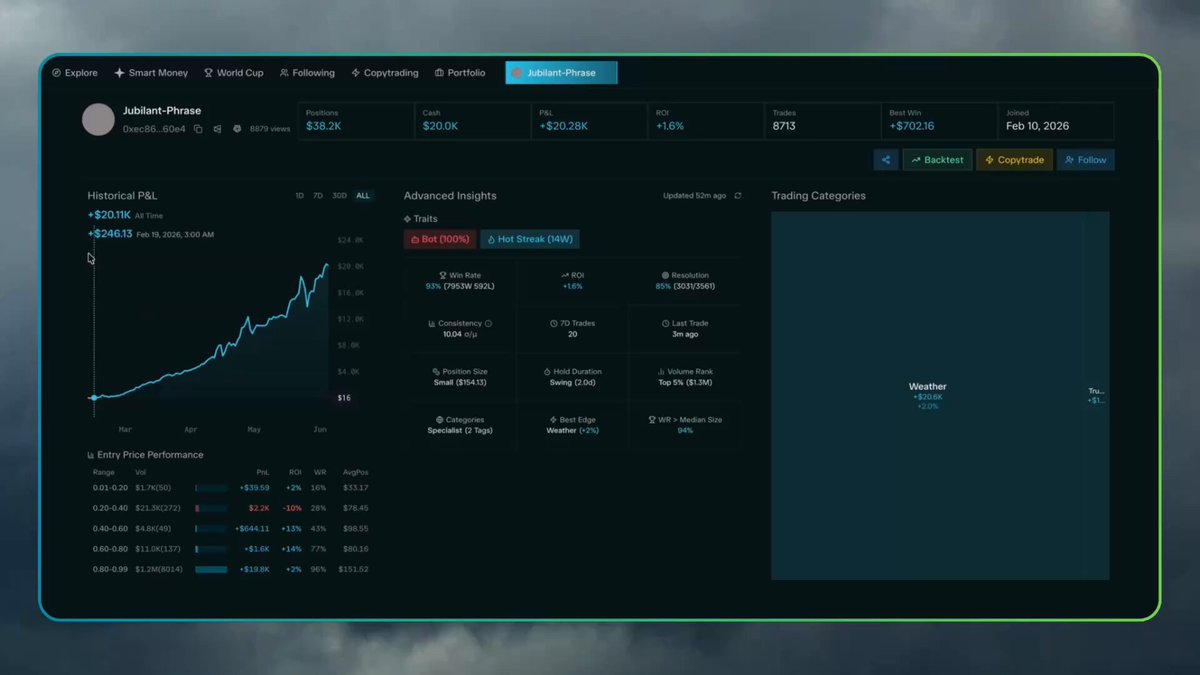This screenshot has height=675, width=1200.
Task: Click the '8879 views' count
Action: point(270,129)
